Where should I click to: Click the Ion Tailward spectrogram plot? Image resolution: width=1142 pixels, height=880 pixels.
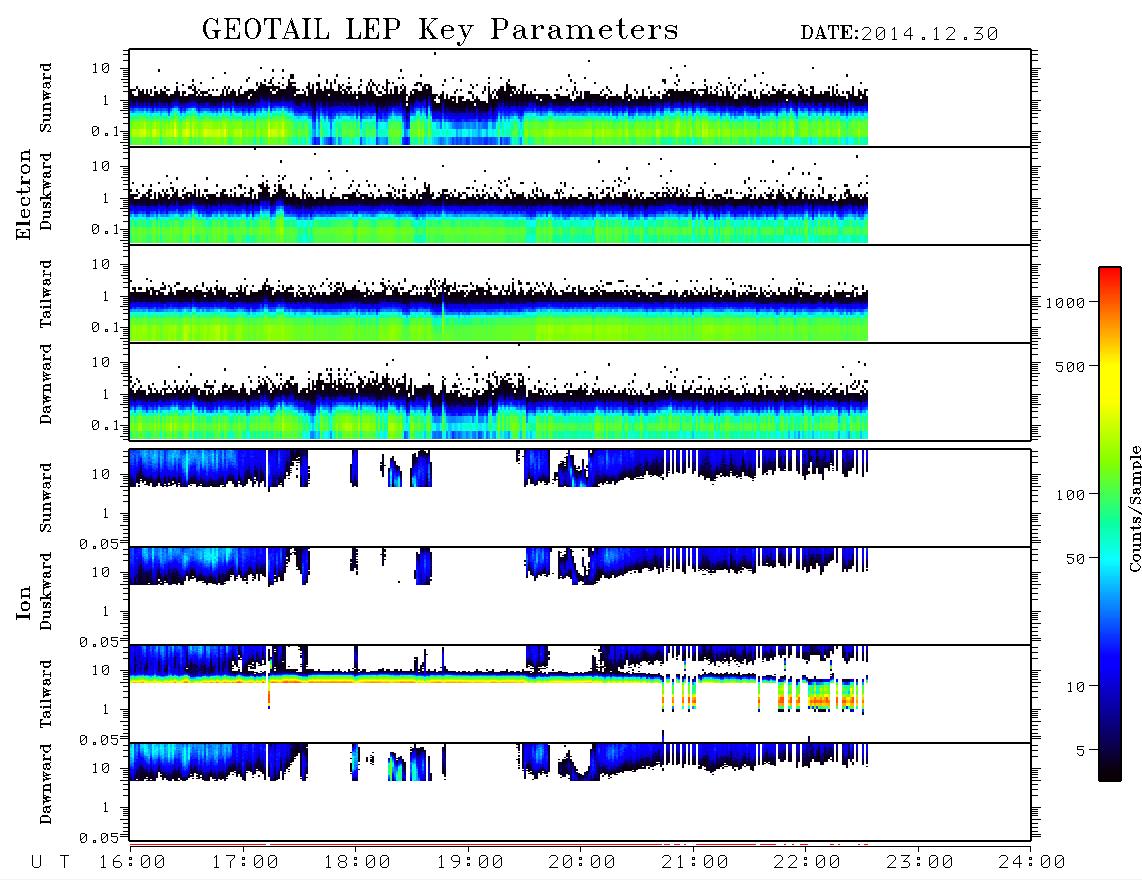click(580, 694)
